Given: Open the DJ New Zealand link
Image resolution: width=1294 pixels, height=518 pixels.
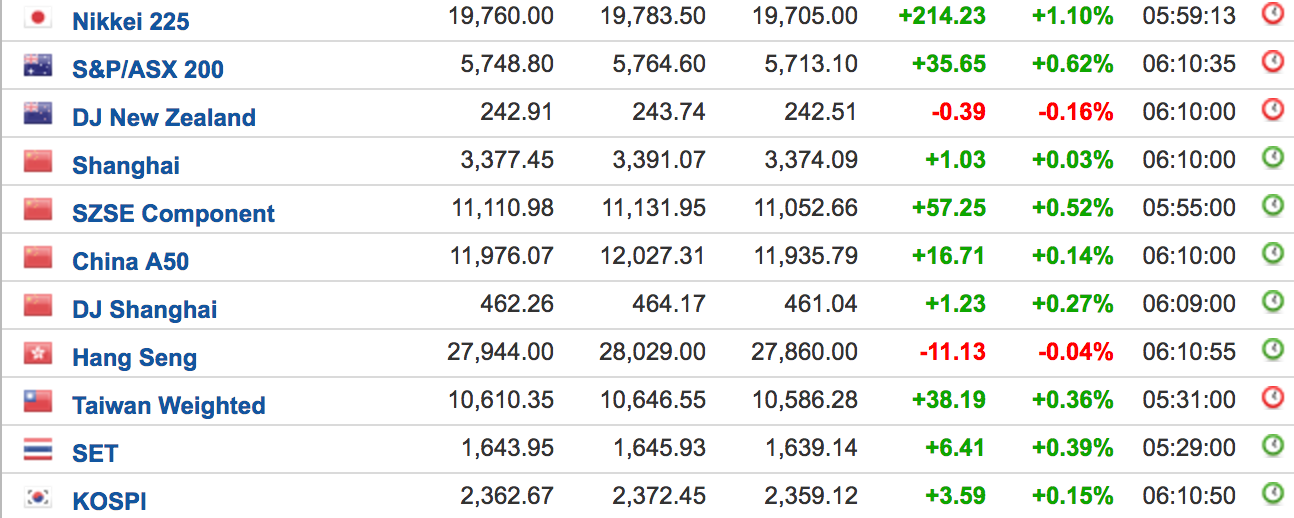Looking at the screenshot, I should click(164, 117).
